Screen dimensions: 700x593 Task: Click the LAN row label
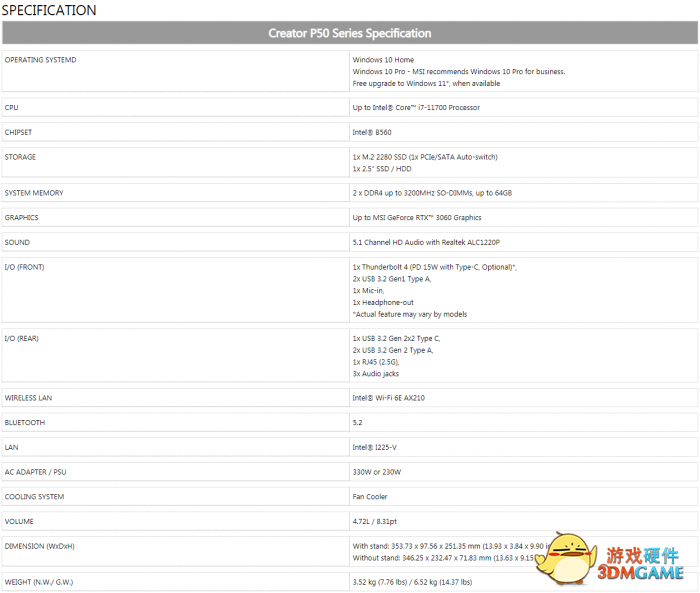pos(12,447)
